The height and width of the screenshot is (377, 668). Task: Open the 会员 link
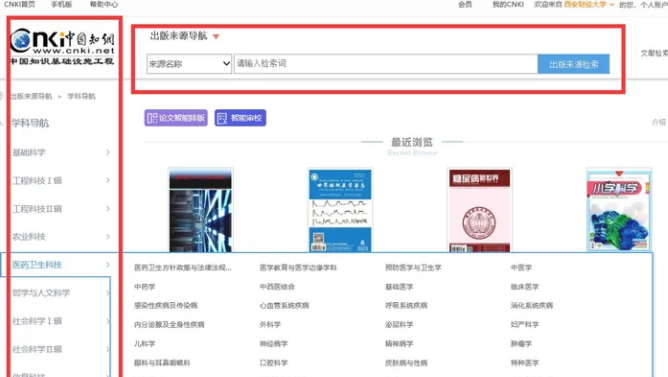click(465, 4)
